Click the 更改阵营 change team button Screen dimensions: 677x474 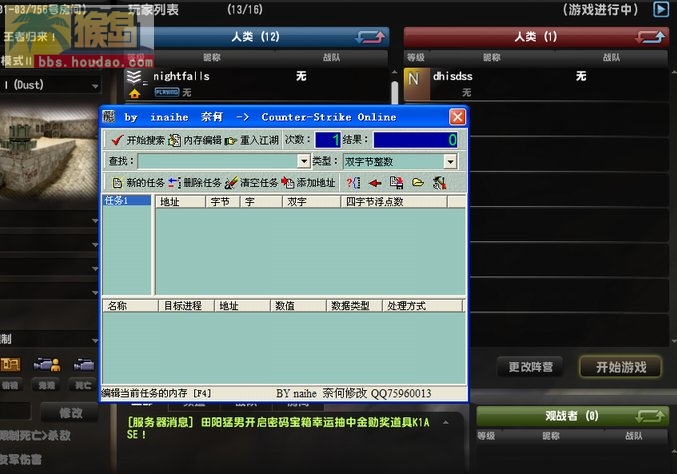pyautogui.click(x=530, y=367)
